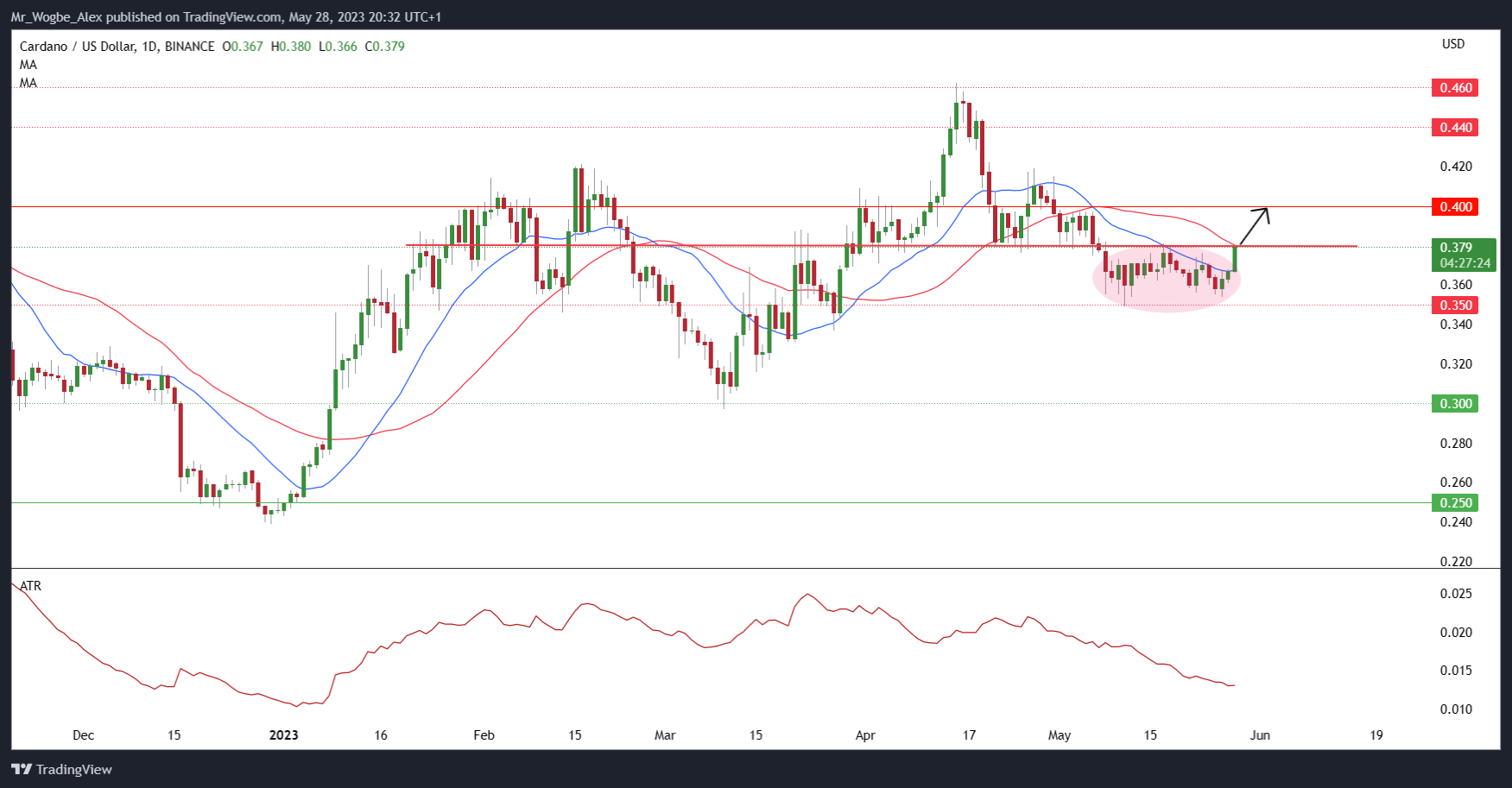Open the Cardano / US Dollar symbol title

click(78, 47)
